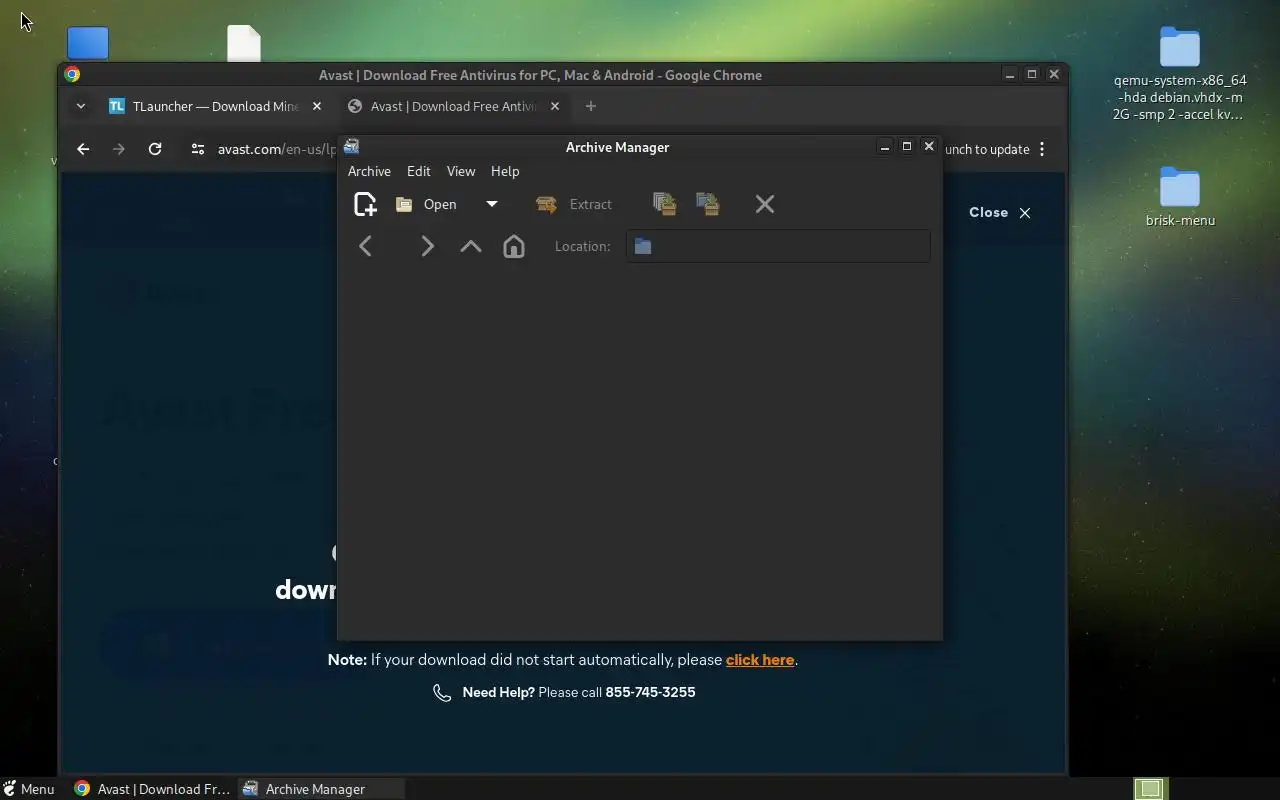Click the avast.com URL in the address bar
Viewport: 1280px width, 800px height.
277,149
